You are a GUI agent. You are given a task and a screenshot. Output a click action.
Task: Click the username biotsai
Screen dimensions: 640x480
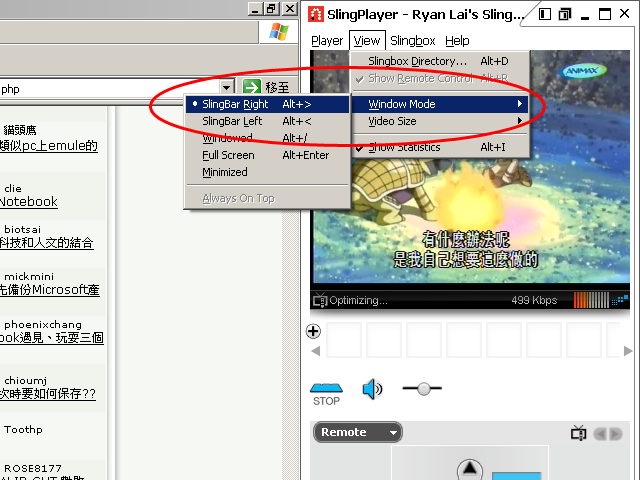click(22, 229)
